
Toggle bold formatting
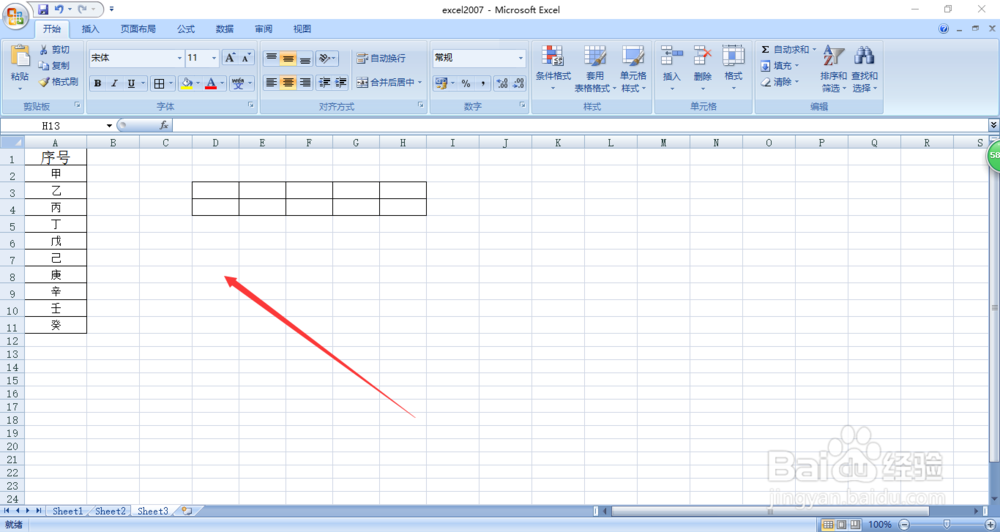(98, 83)
